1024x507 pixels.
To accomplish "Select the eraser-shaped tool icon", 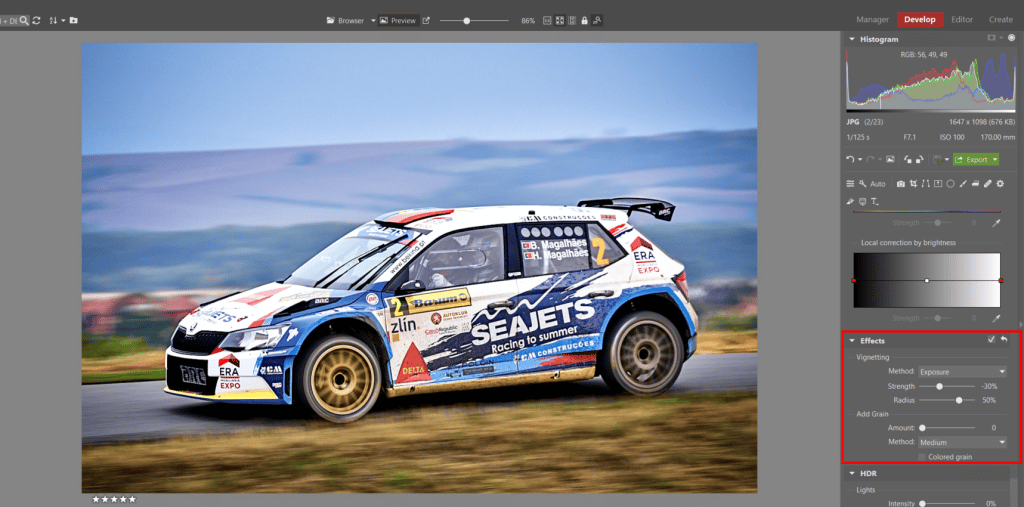I will pyautogui.click(x=850, y=201).
